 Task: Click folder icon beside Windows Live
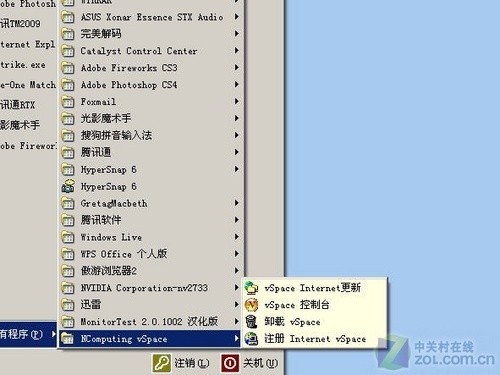pos(68,237)
